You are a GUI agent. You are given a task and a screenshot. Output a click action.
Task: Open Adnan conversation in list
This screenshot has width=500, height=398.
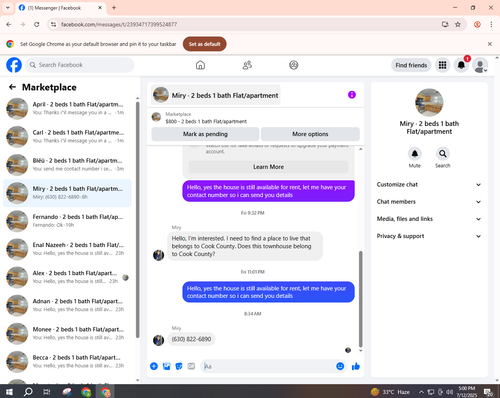point(67,305)
